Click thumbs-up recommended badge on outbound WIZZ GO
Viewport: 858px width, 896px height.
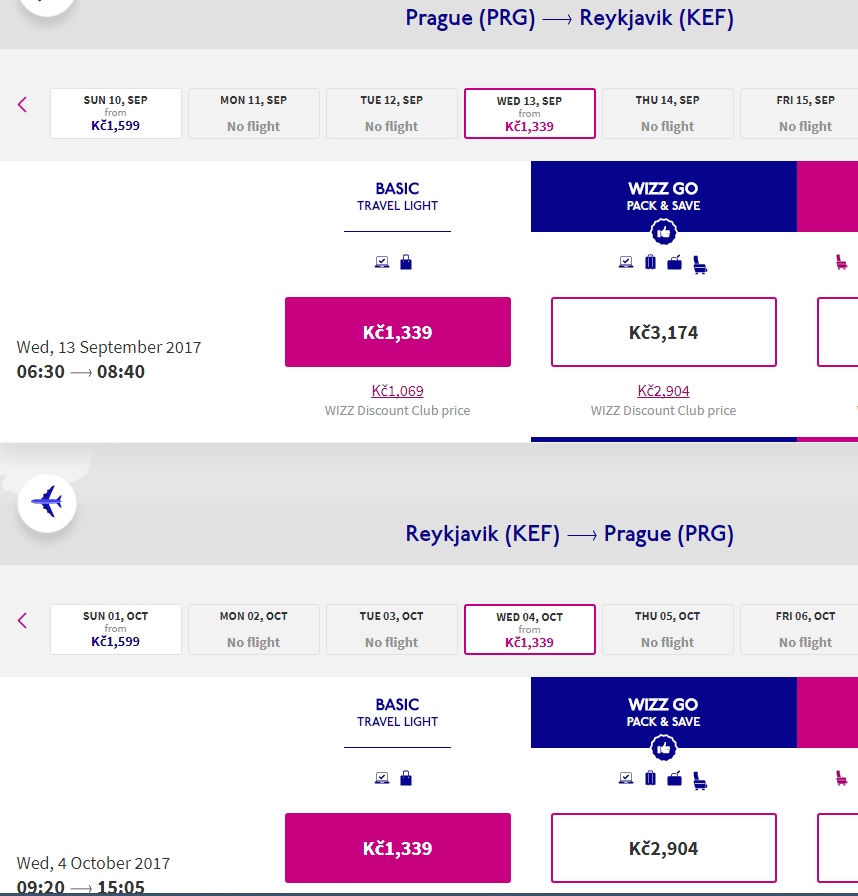[x=664, y=232]
